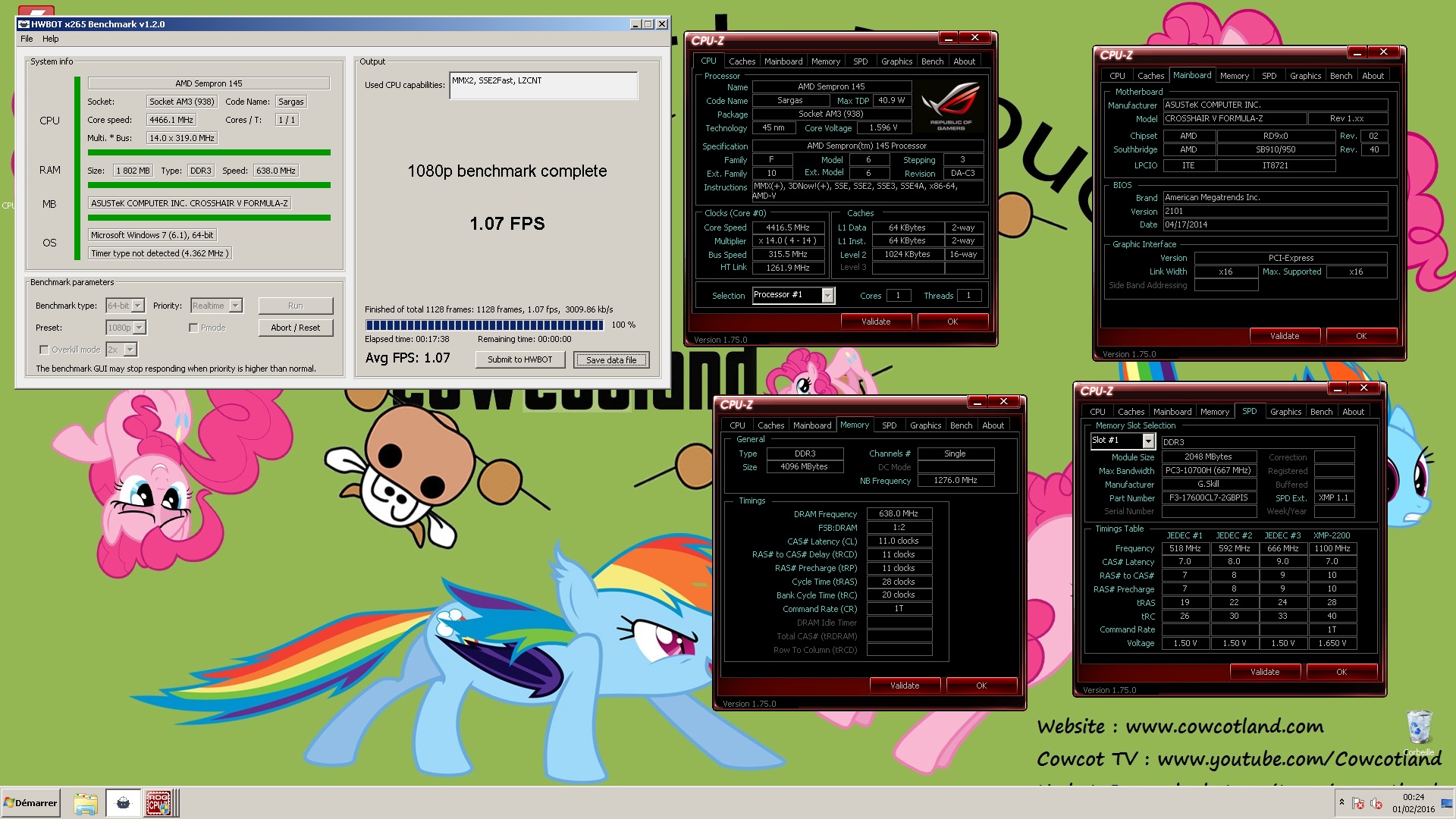The width and height of the screenshot is (1456, 819).
Task: Click Submit to HWBOT button
Action: 519,359
